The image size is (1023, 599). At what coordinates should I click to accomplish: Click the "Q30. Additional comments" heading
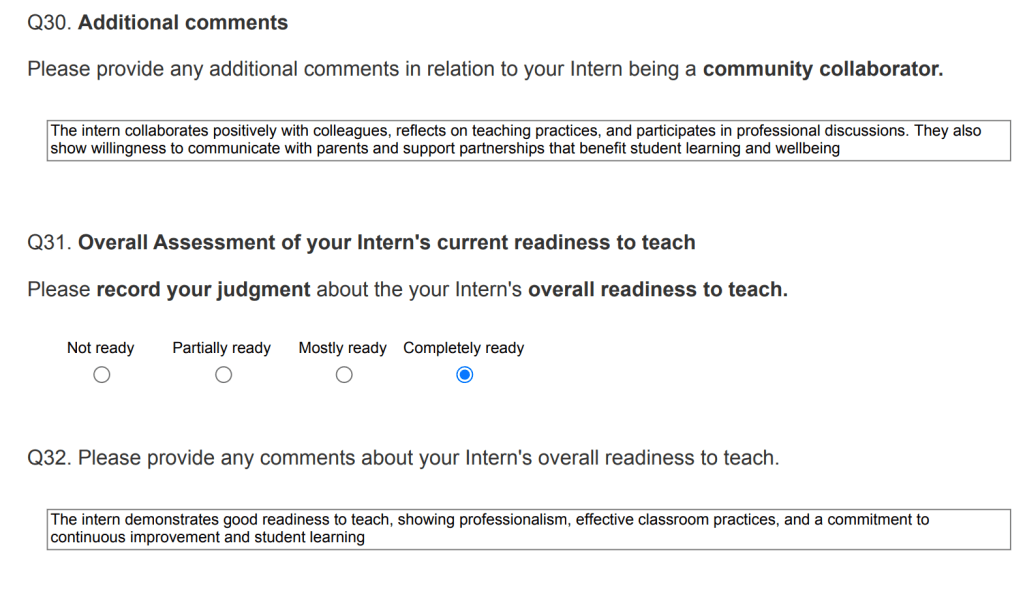tap(158, 23)
